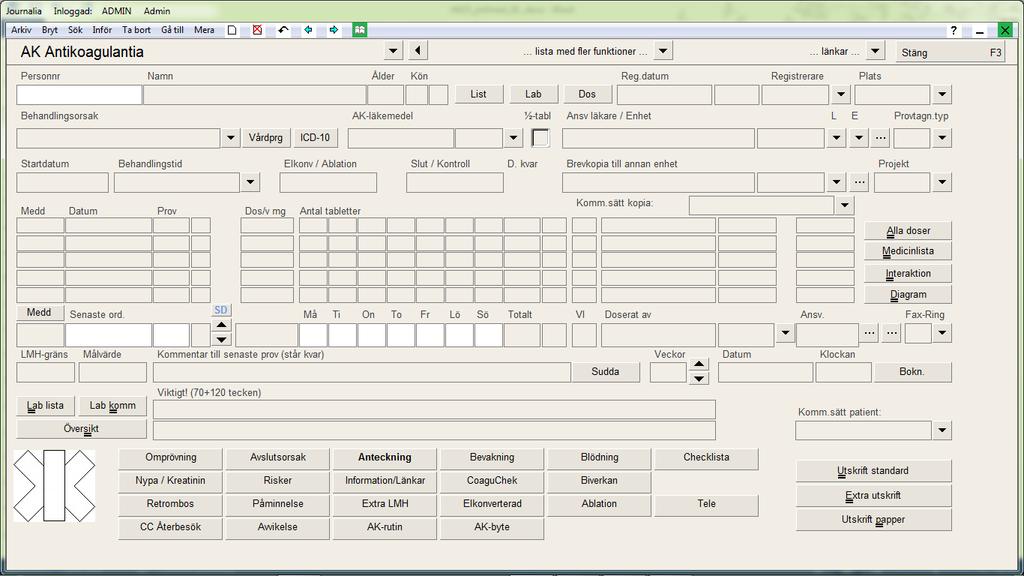Viewport: 1024px width, 576px height.
Task: Decrease Veckor with down arrow
Action: (699, 378)
